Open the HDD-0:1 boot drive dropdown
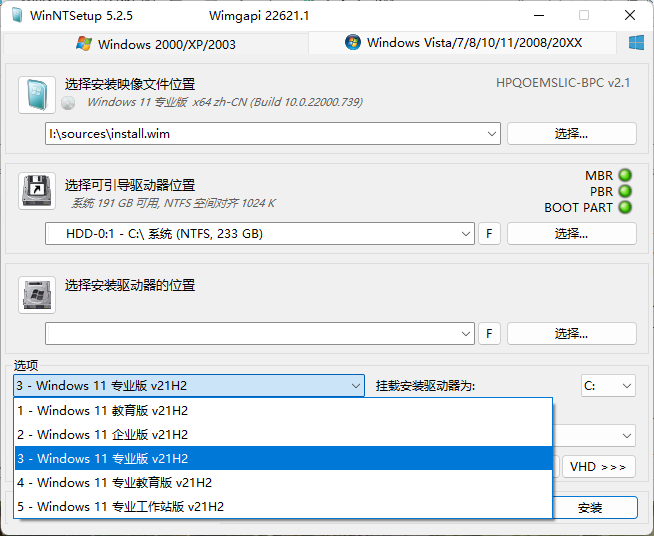Screen dimensions: 654x536 point(465,234)
